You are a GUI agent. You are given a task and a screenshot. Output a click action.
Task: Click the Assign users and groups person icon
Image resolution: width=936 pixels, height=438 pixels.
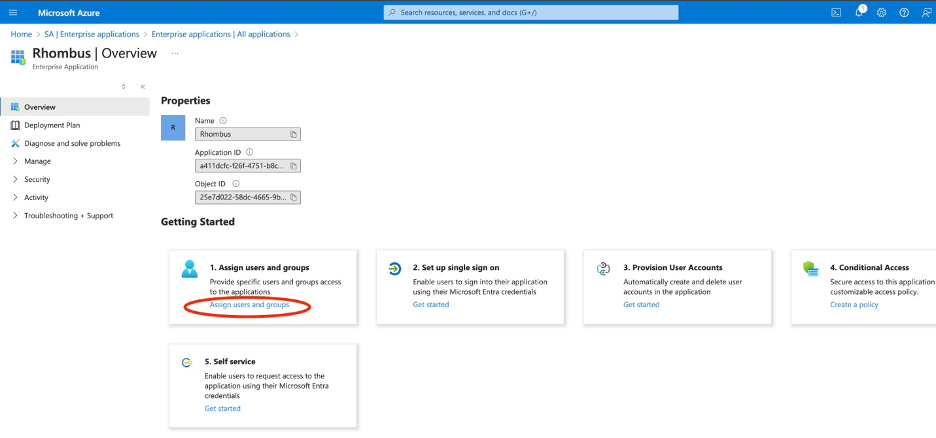click(x=190, y=269)
